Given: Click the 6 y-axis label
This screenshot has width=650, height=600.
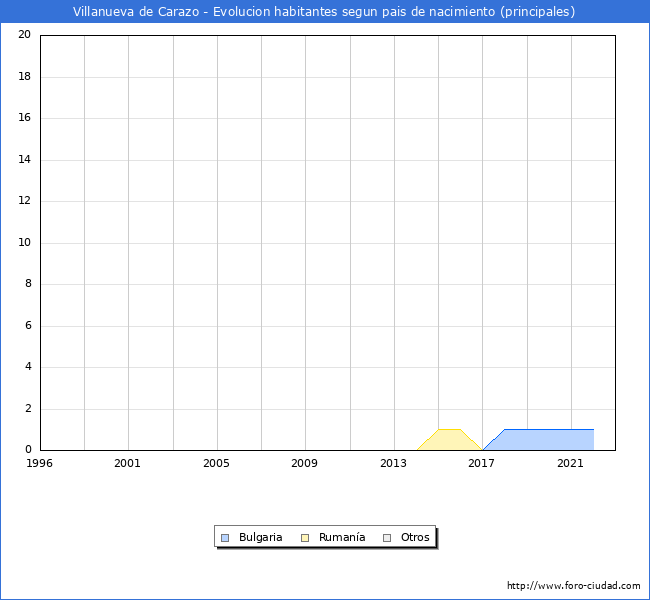Looking at the screenshot, I should tap(28, 325).
